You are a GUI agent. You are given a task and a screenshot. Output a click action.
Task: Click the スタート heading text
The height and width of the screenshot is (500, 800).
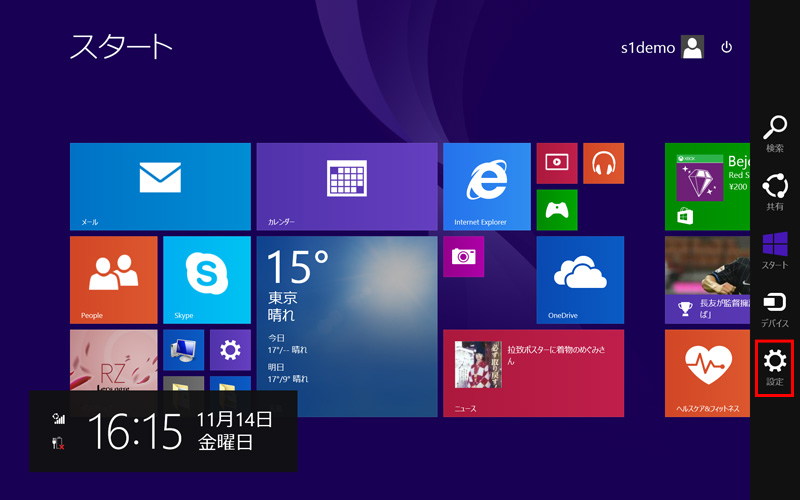[x=121, y=47]
